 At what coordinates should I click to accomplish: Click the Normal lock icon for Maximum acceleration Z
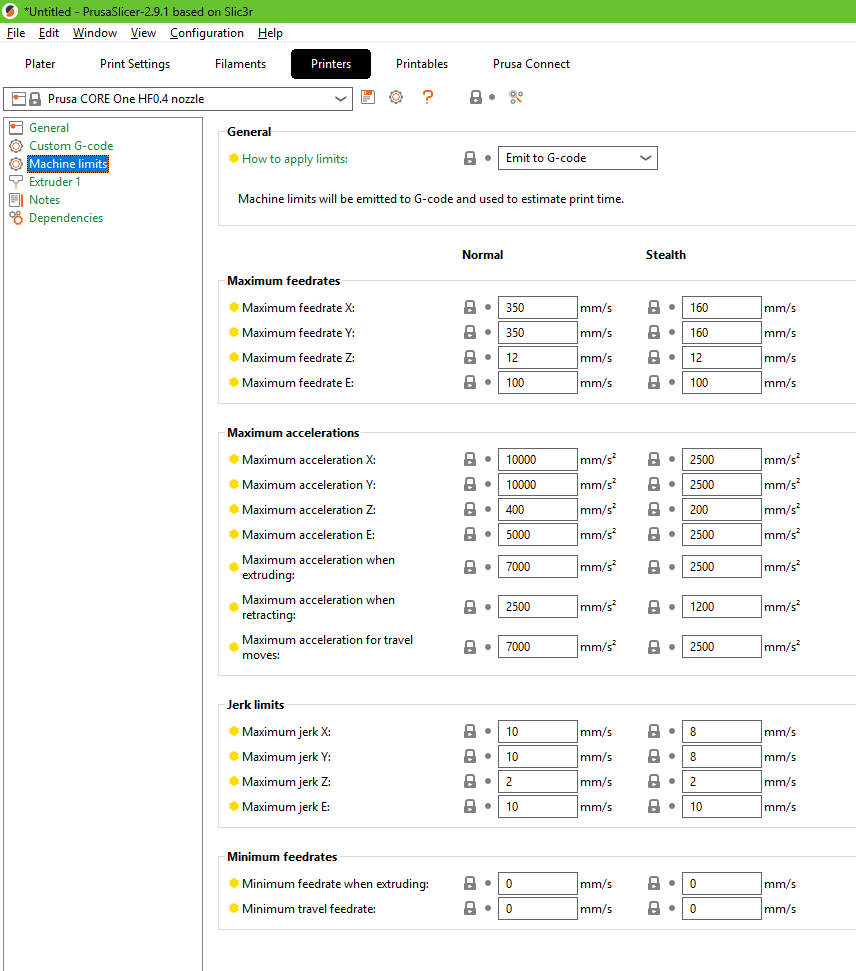pos(470,510)
